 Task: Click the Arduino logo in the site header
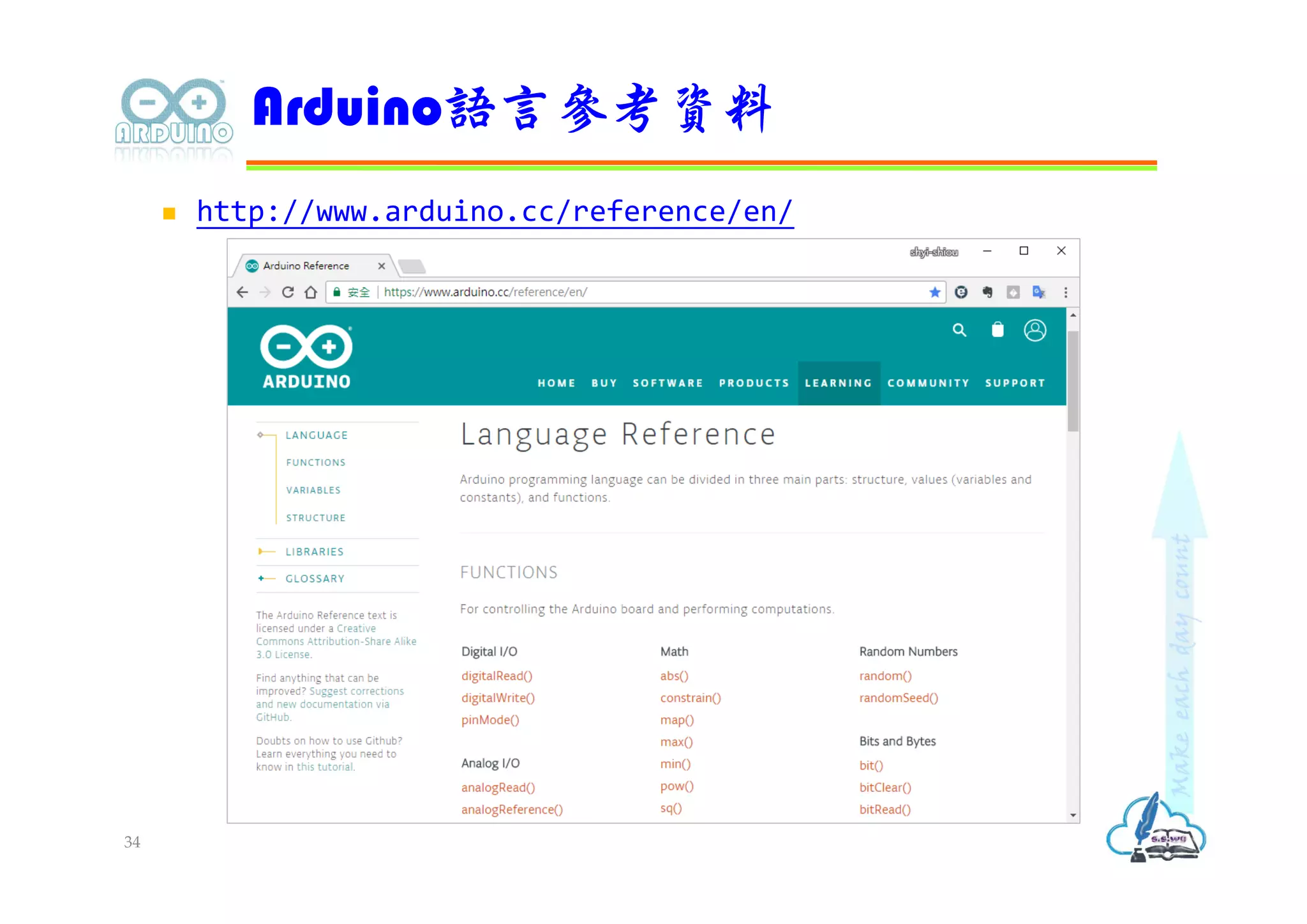306,357
